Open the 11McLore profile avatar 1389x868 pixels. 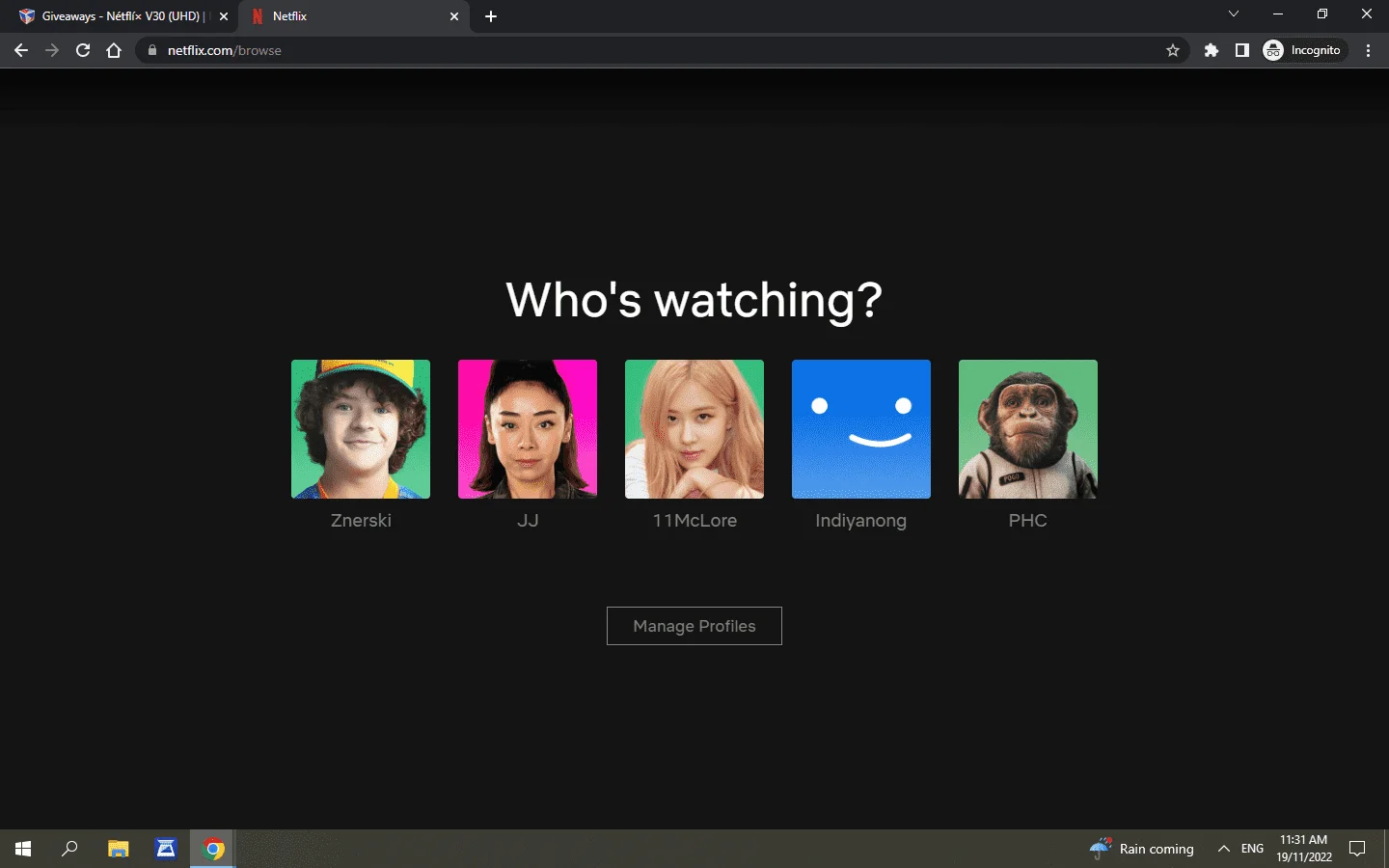click(694, 429)
